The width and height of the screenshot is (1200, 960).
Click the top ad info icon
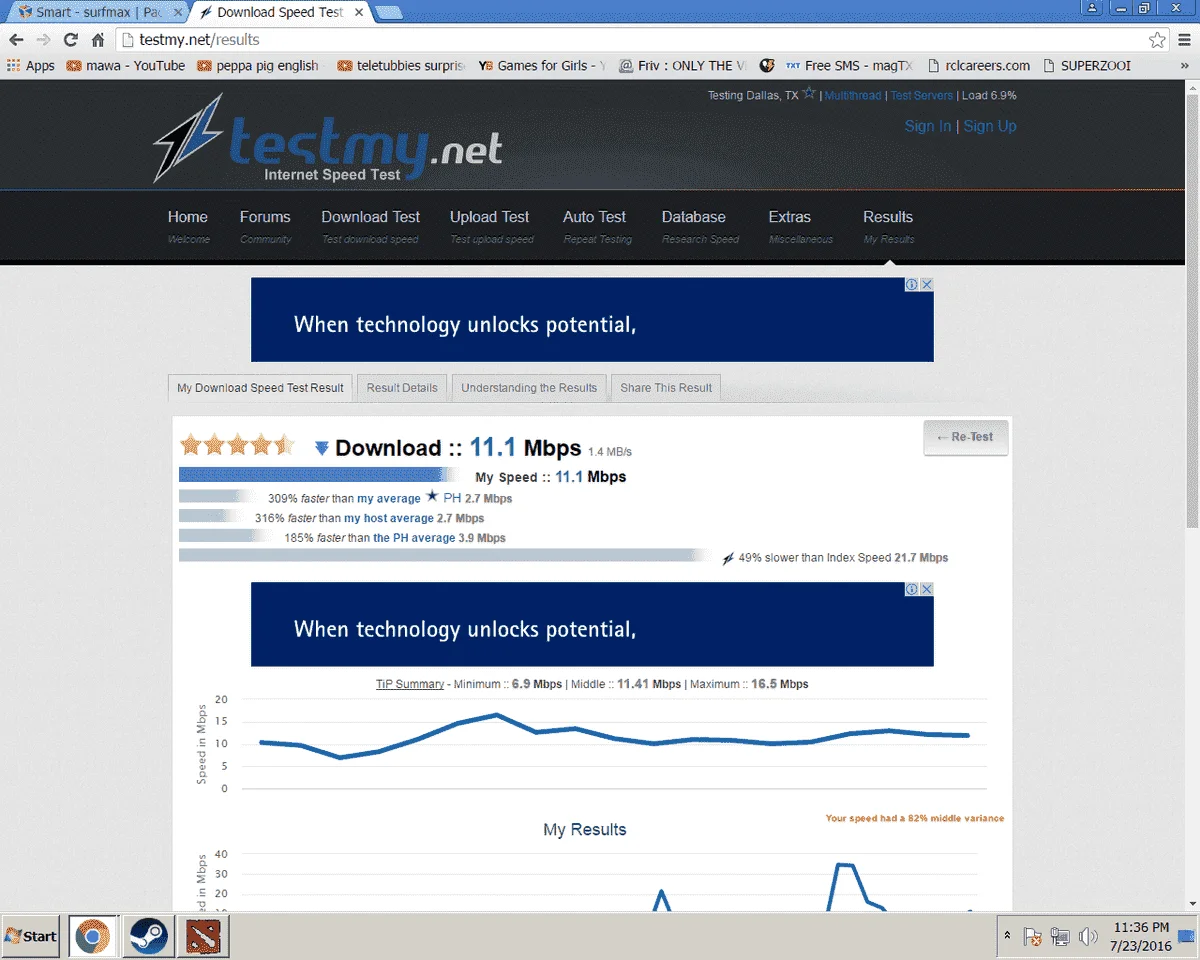click(912, 284)
